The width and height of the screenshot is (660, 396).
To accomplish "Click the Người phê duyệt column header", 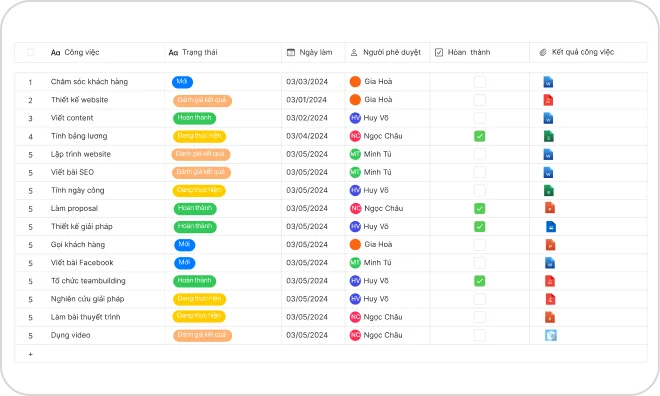I will pyautogui.click(x=387, y=53).
